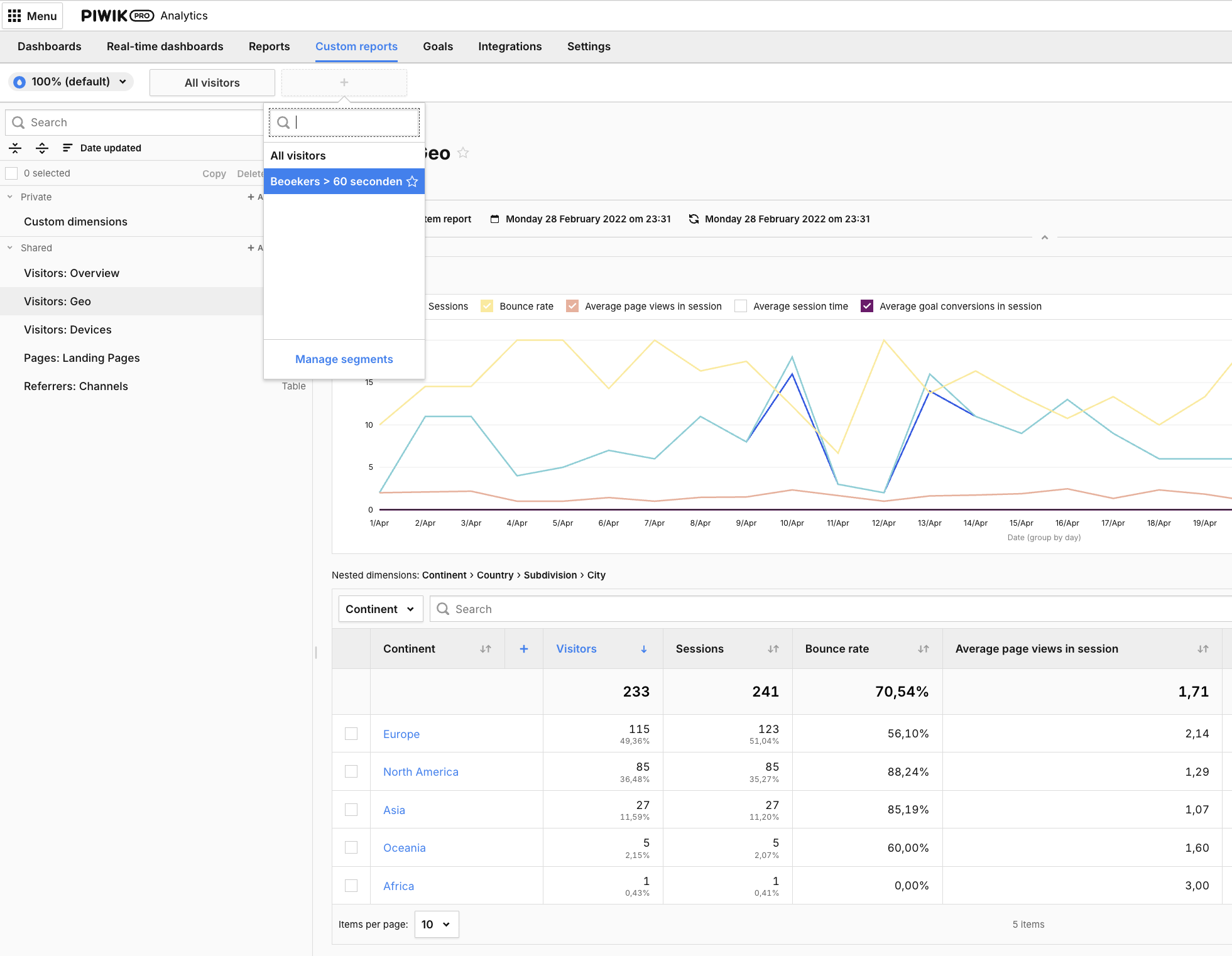Click the sidebar Search magnifier icon

18,122
